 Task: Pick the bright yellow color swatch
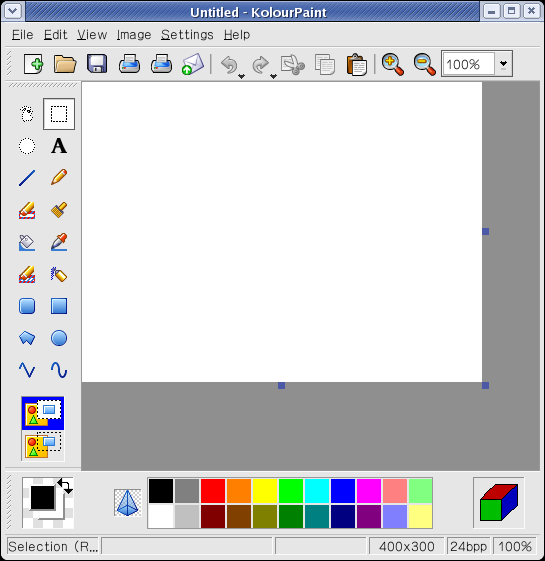[x=265, y=491]
